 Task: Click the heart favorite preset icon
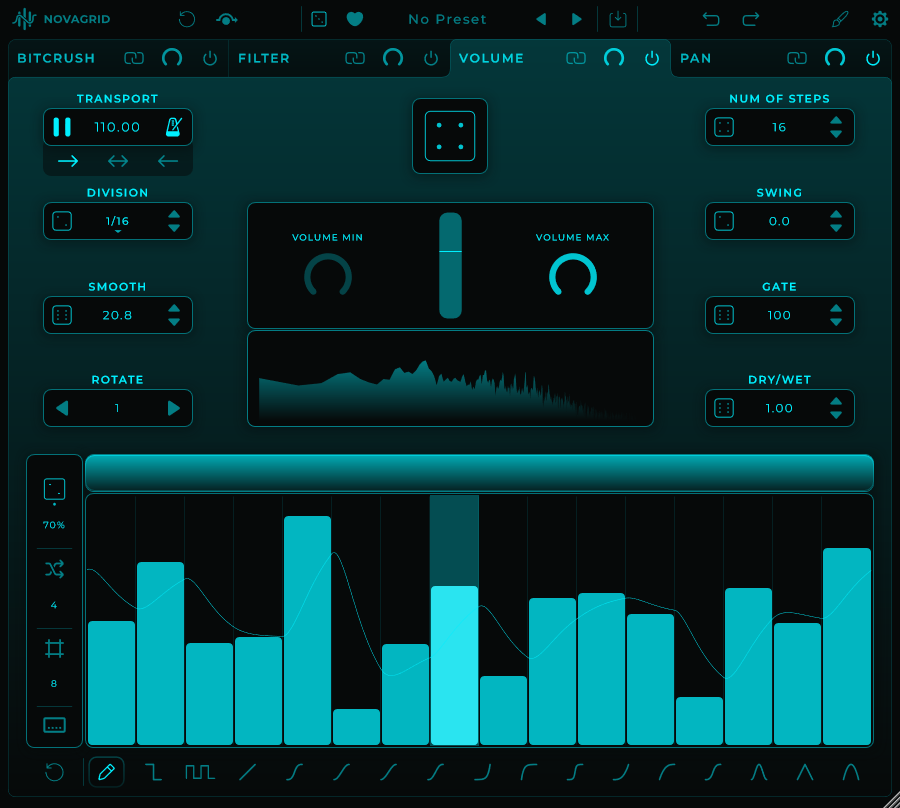pyautogui.click(x=354, y=19)
